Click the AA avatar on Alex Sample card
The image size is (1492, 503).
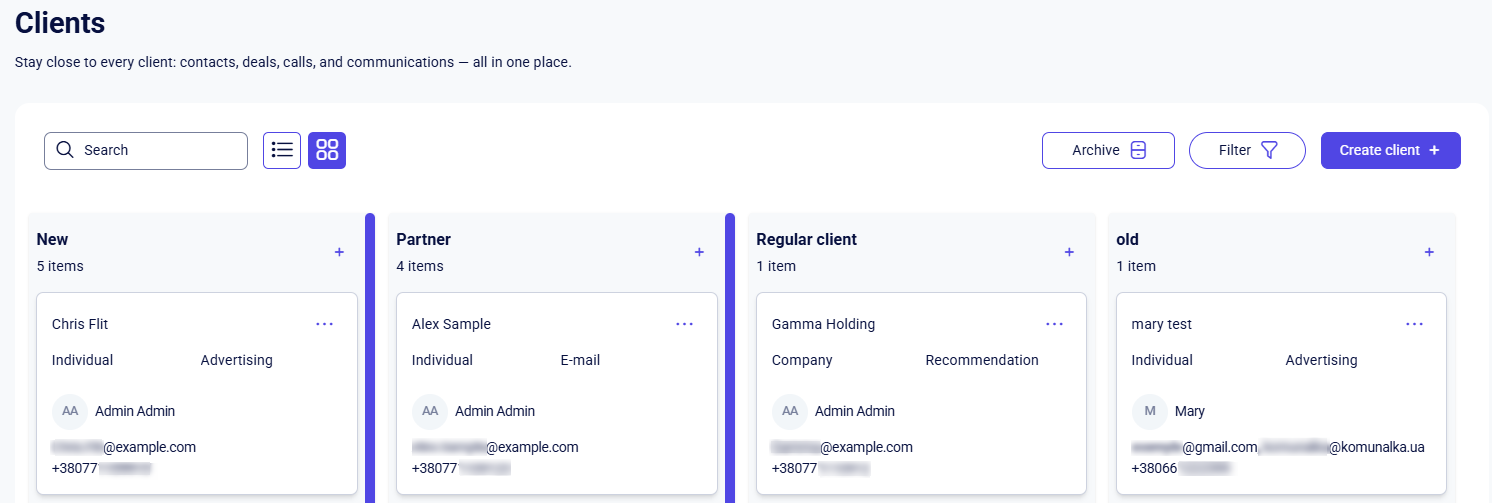(x=430, y=411)
